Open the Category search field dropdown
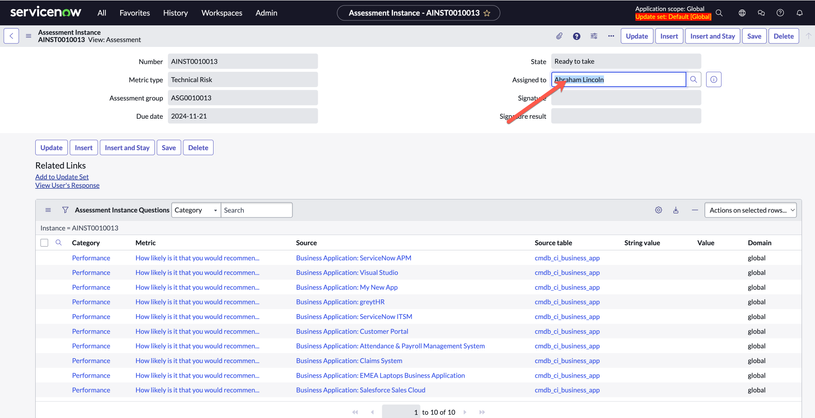The width and height of the screenshot is (815, 418). pos(196,210)
